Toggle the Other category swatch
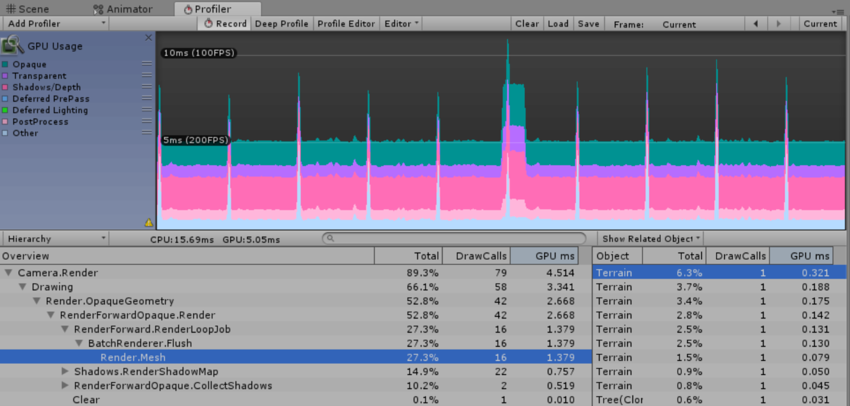This screenshot has height=406, width=850. (5, 133)
